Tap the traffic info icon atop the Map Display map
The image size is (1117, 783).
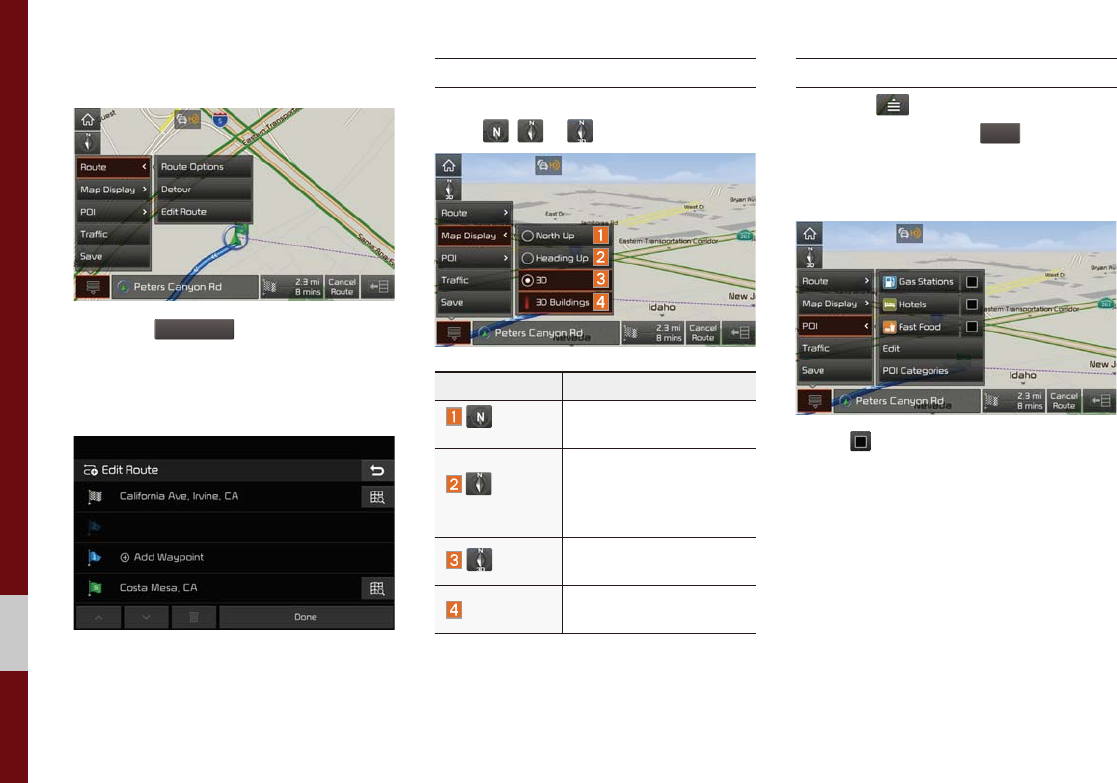[549, 165]
